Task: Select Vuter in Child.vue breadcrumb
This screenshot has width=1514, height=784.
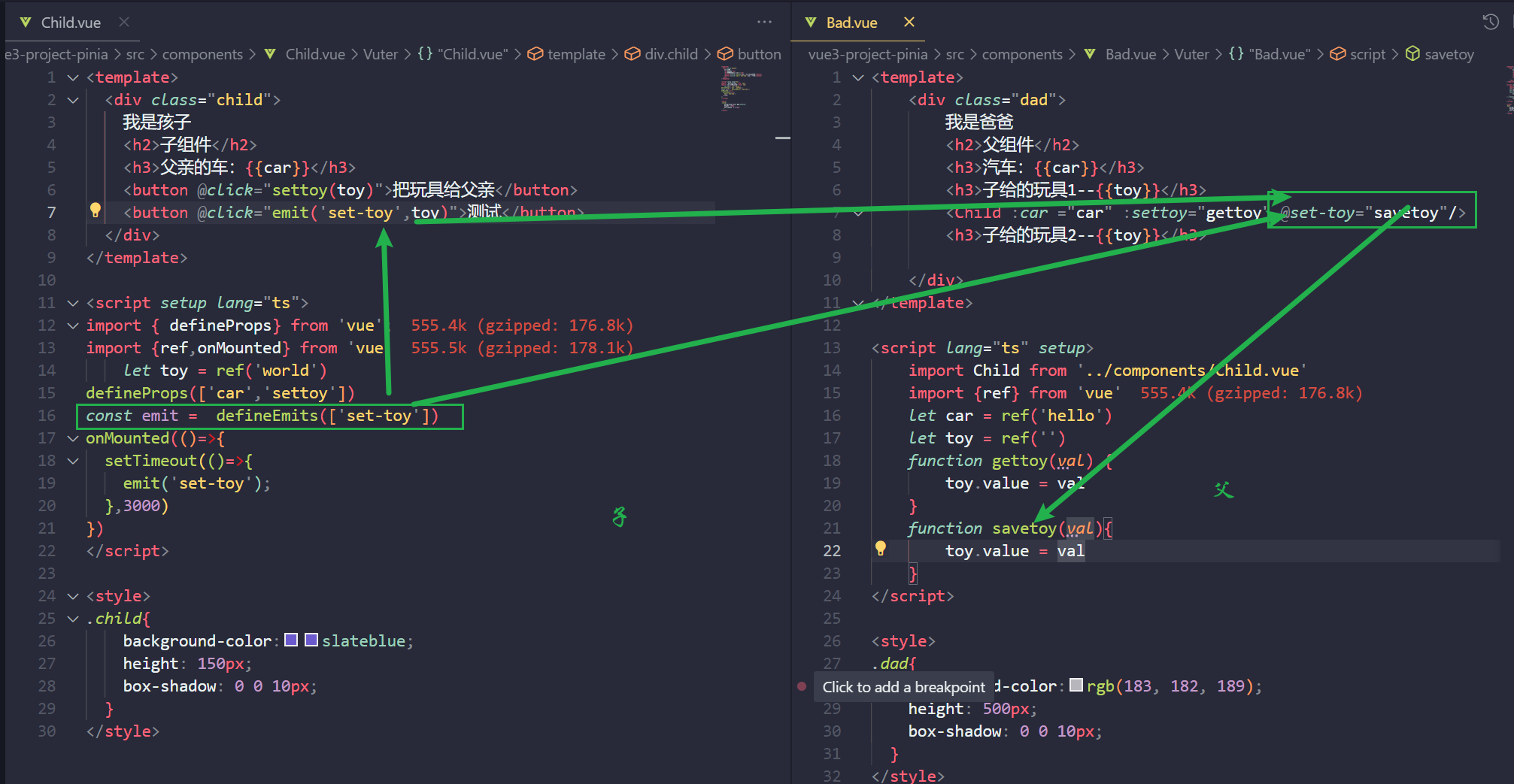Action: coord(381,54)
